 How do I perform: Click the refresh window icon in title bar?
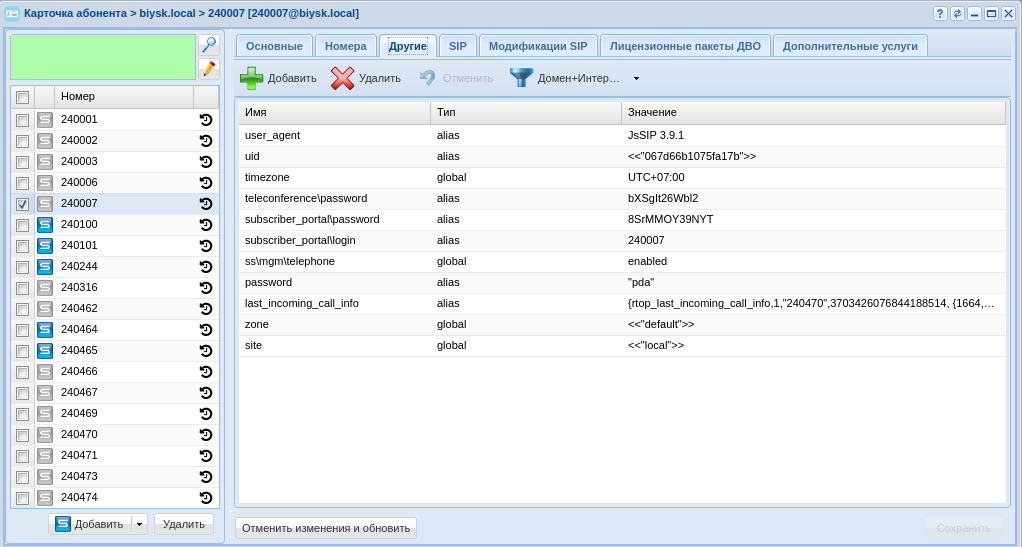957,14
